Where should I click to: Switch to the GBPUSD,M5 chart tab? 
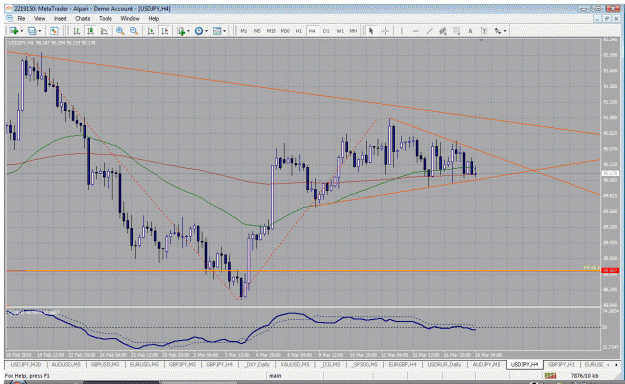point(105,365)
